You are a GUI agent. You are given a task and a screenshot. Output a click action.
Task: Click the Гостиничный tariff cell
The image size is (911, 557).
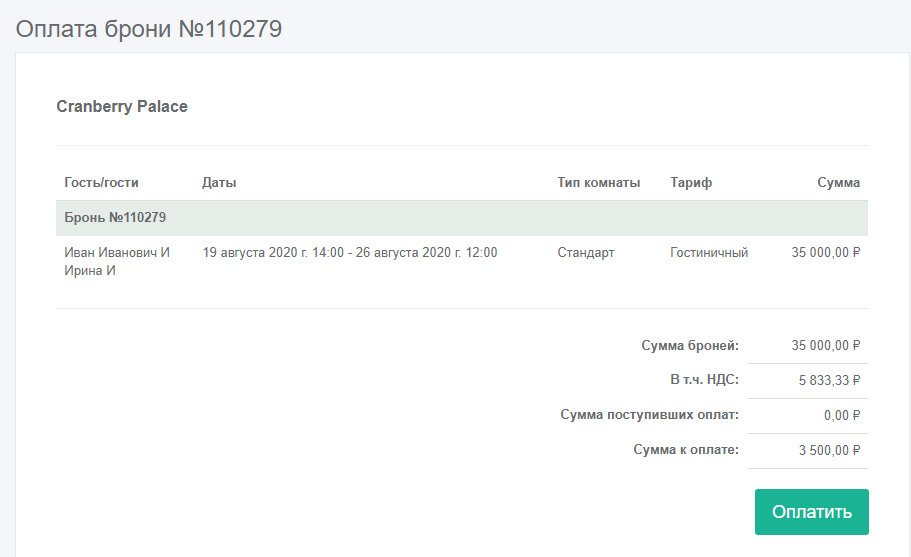pyautogui.click(x=709, y=253)
